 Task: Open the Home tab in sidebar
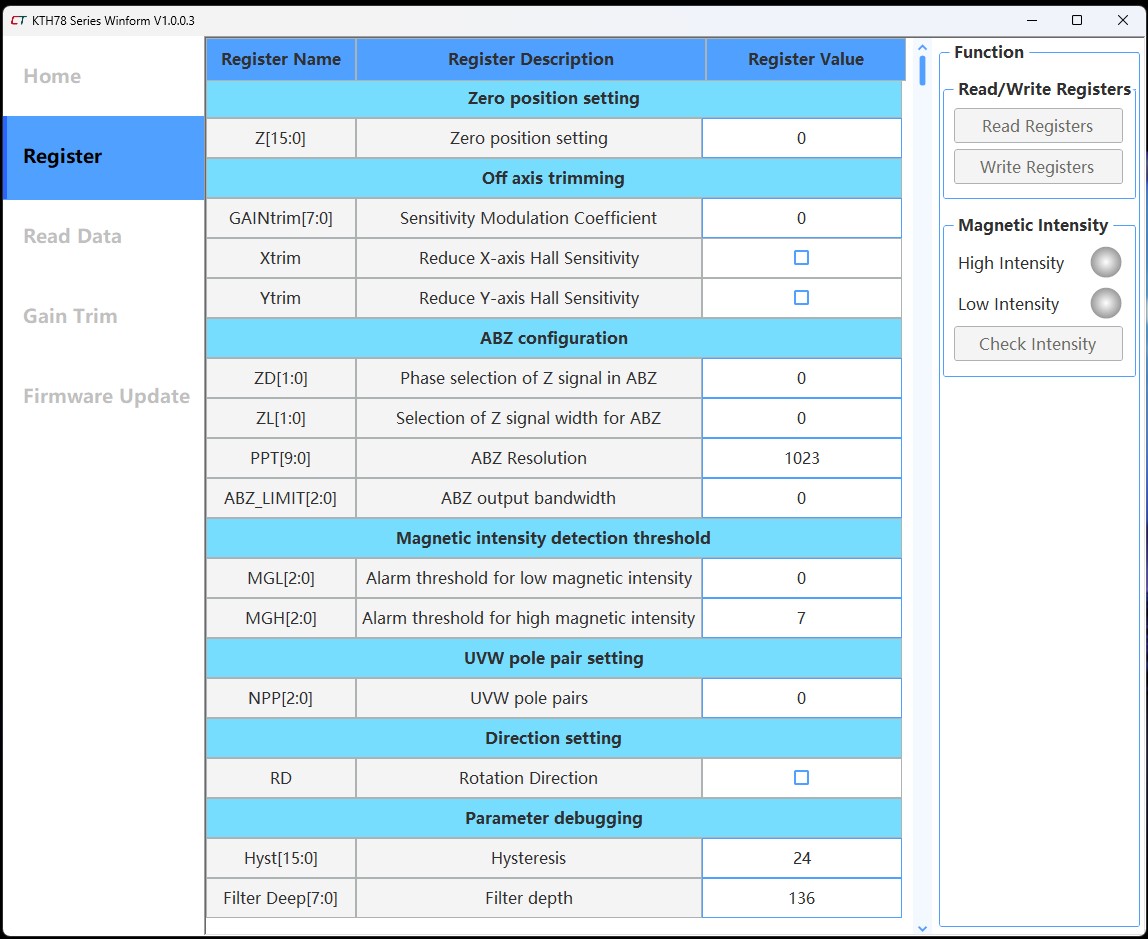click(x=52, y=77)
